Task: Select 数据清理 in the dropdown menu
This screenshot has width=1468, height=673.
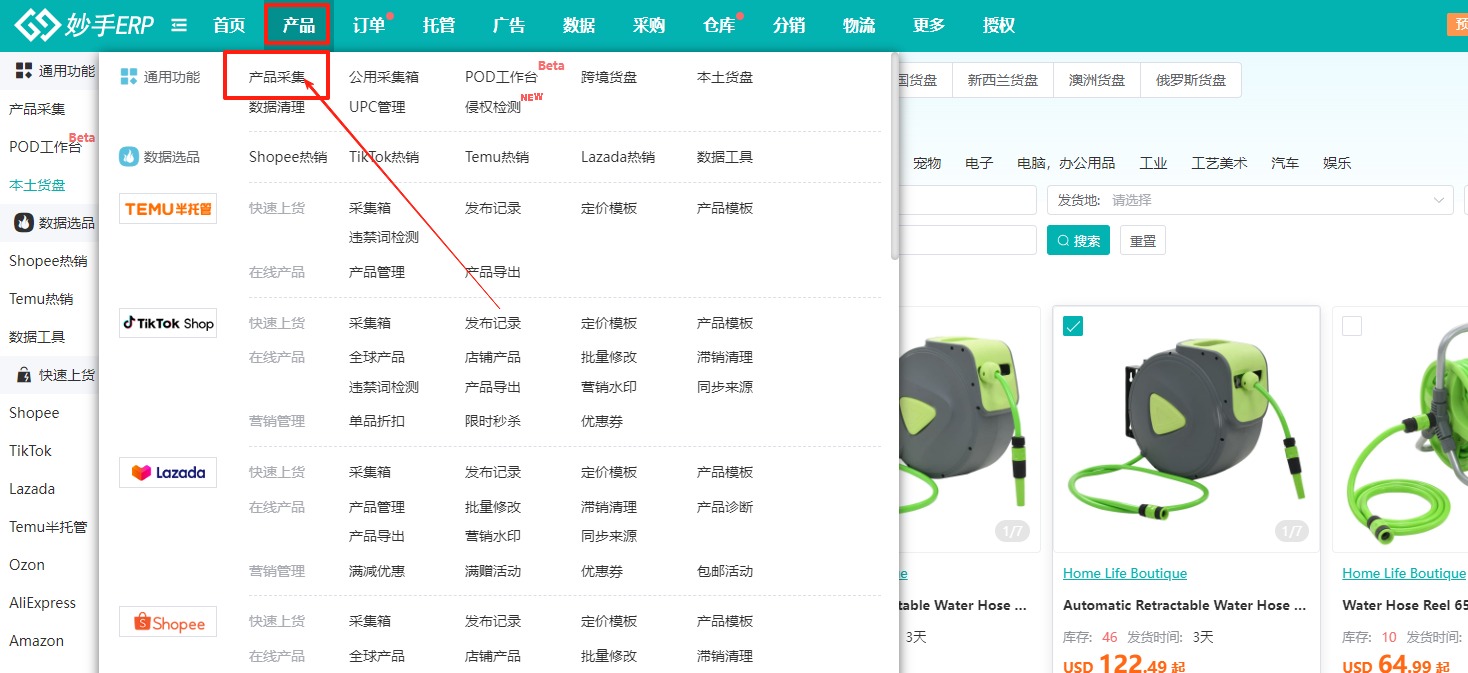Action: pyautogui.click(x=277, y=107)
